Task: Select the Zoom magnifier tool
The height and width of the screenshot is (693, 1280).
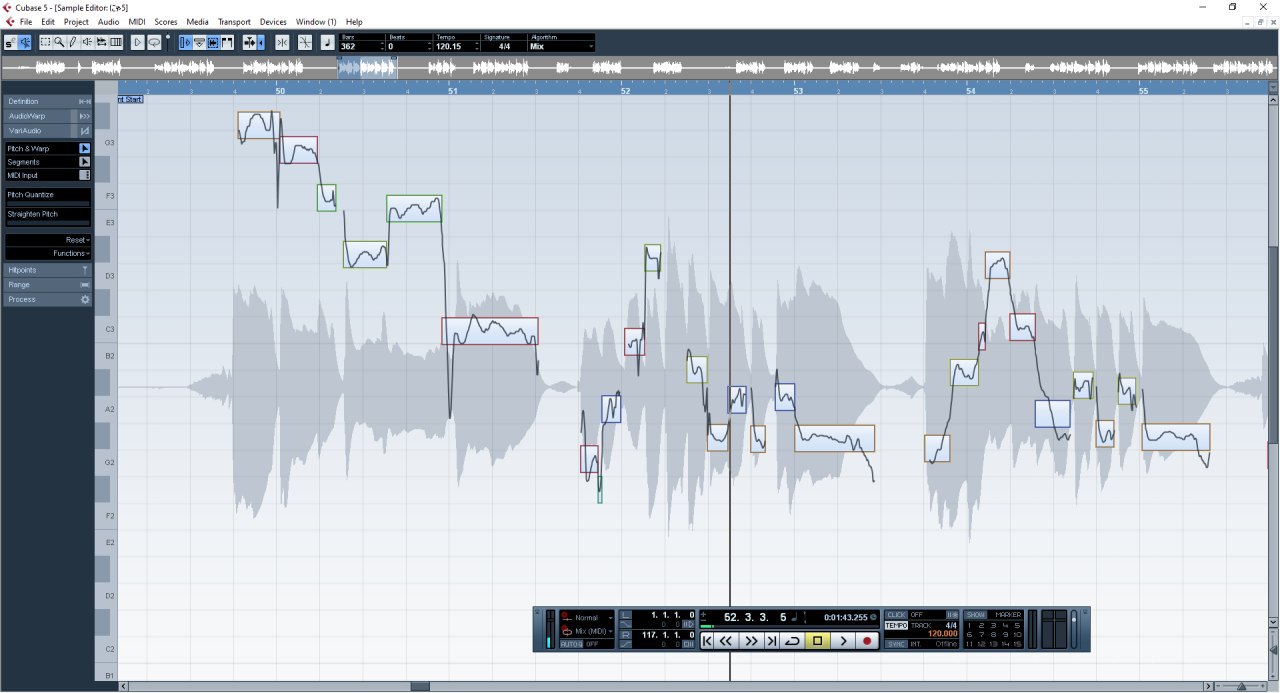Action: [x=60, y=43]
